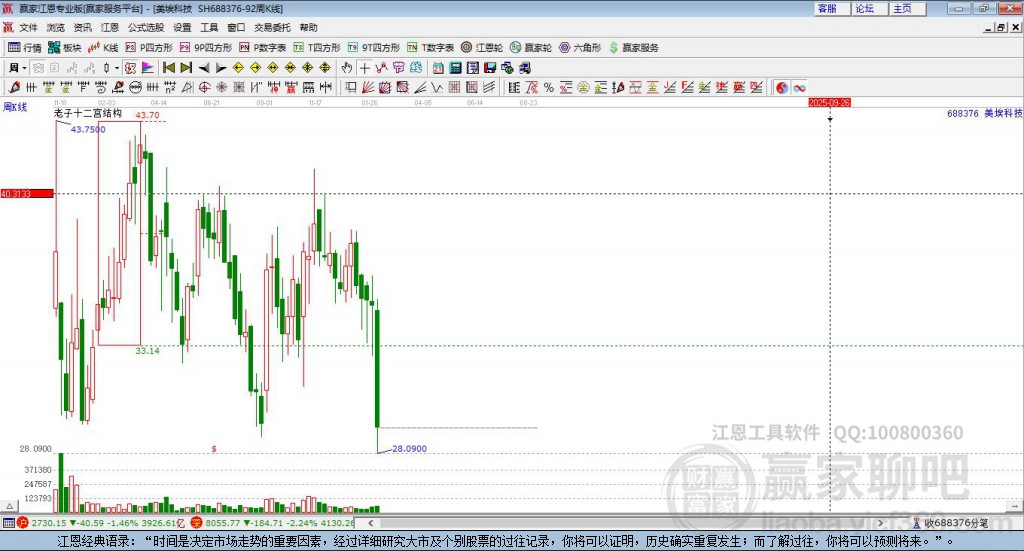
Task: Click the 28.0900 low price label
Action: (409, 449)
